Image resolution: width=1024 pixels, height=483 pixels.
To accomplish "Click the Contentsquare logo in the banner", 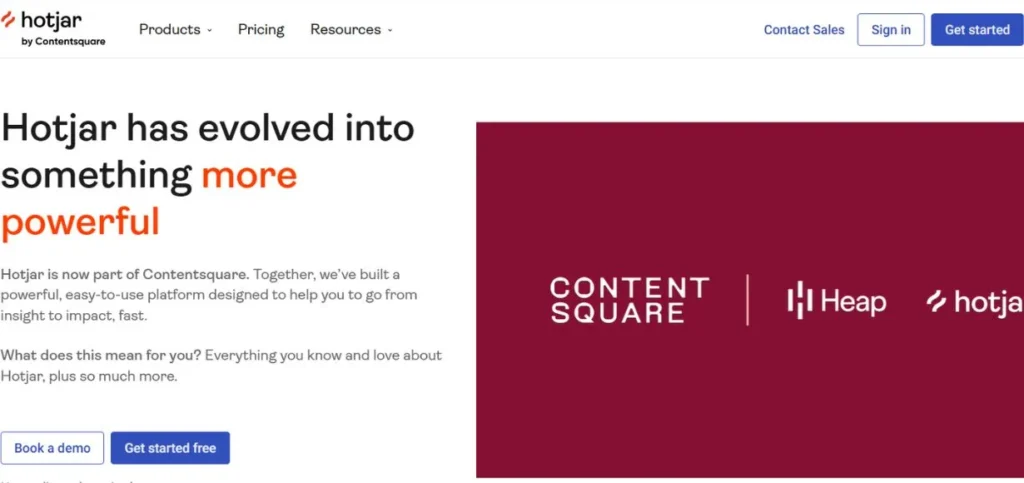I will (630, 301).
